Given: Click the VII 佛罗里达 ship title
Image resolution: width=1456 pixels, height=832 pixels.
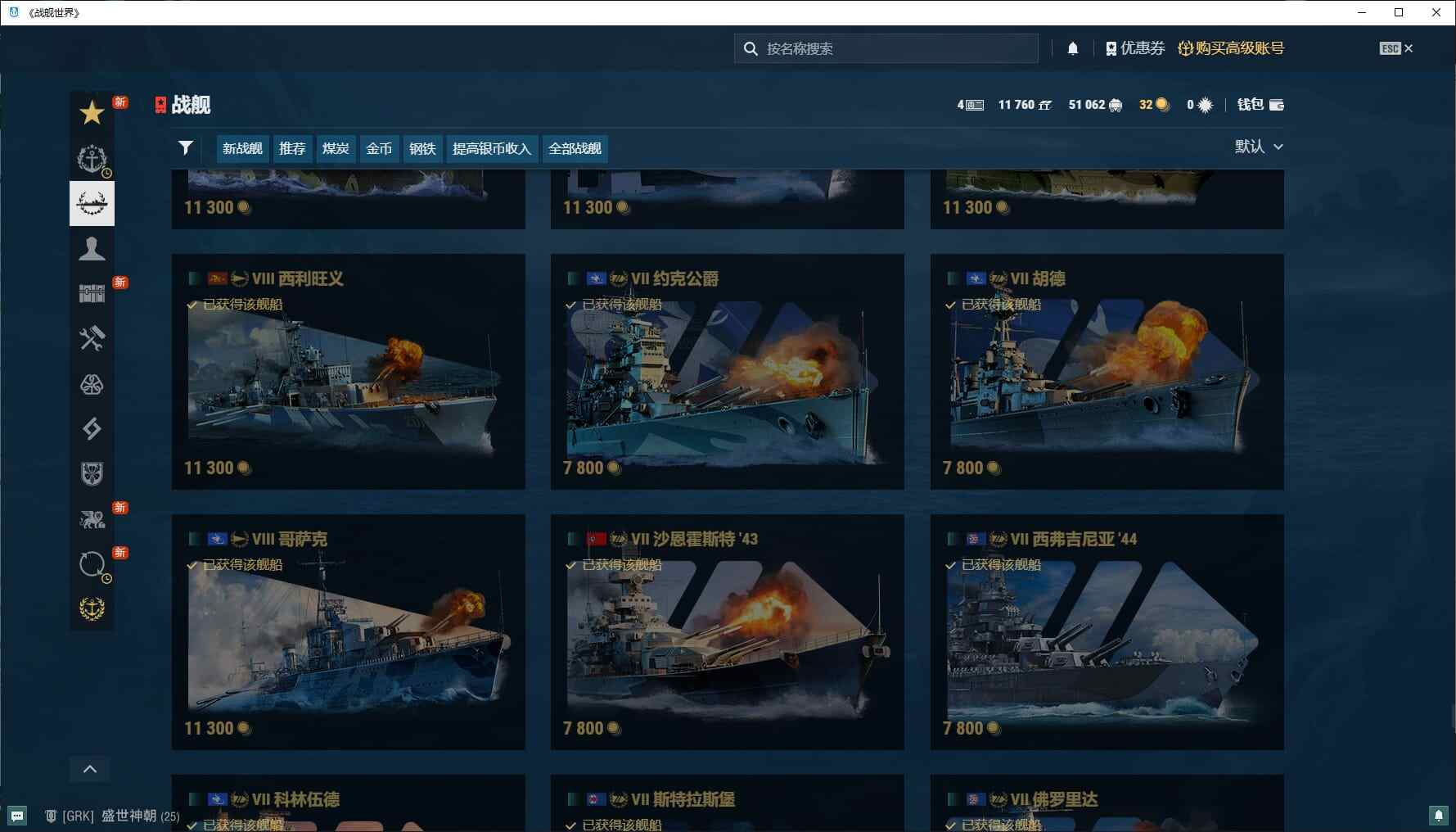Looking at the screenshot, I should tap(1054, 799).
